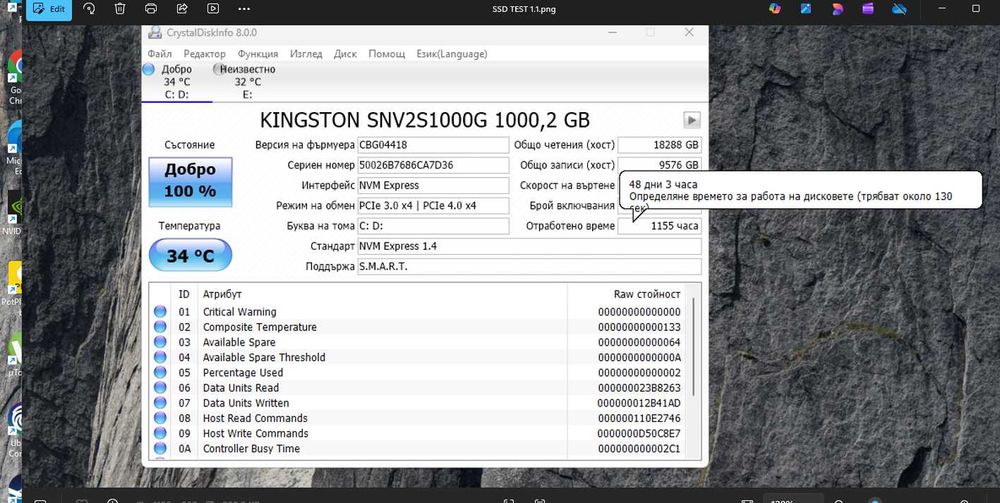Open the blue Designer icon in the toolbar
Image resolution: width=1000 pixels, height=503 pixels.
807,9
